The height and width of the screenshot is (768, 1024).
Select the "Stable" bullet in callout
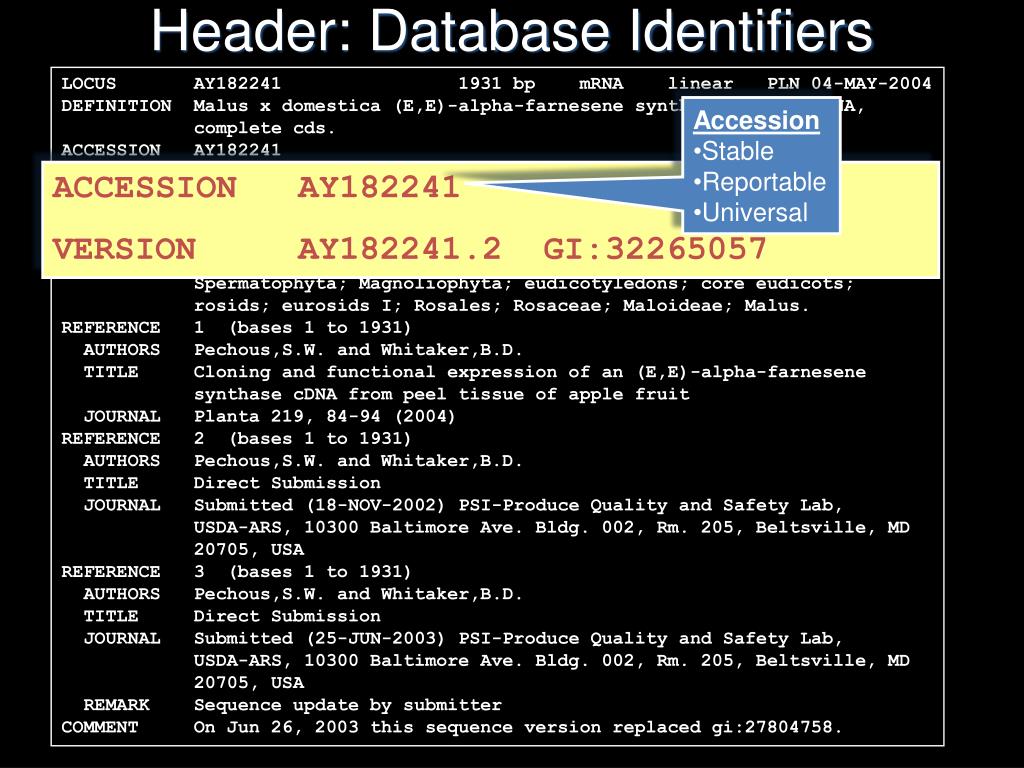coord(733,152)
